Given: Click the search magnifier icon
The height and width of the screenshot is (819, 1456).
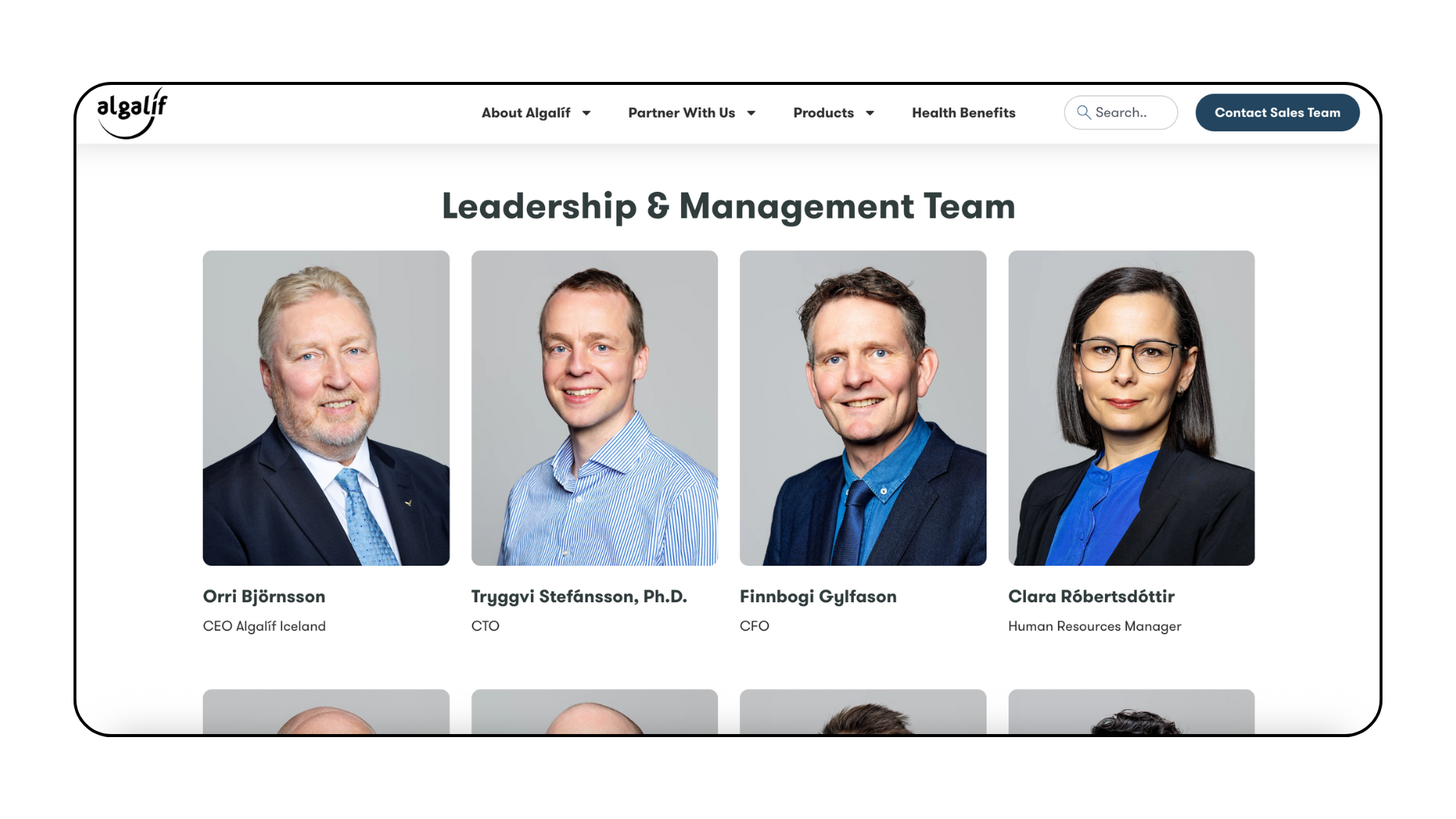Looking at the screenshot, I should tap(1084, 112).
